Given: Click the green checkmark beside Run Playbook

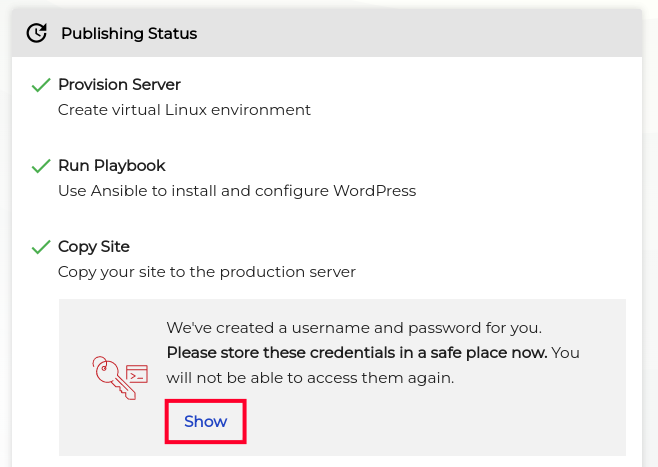Looking at the screenshot, I should pyautogui.click(x=41, y=166).
